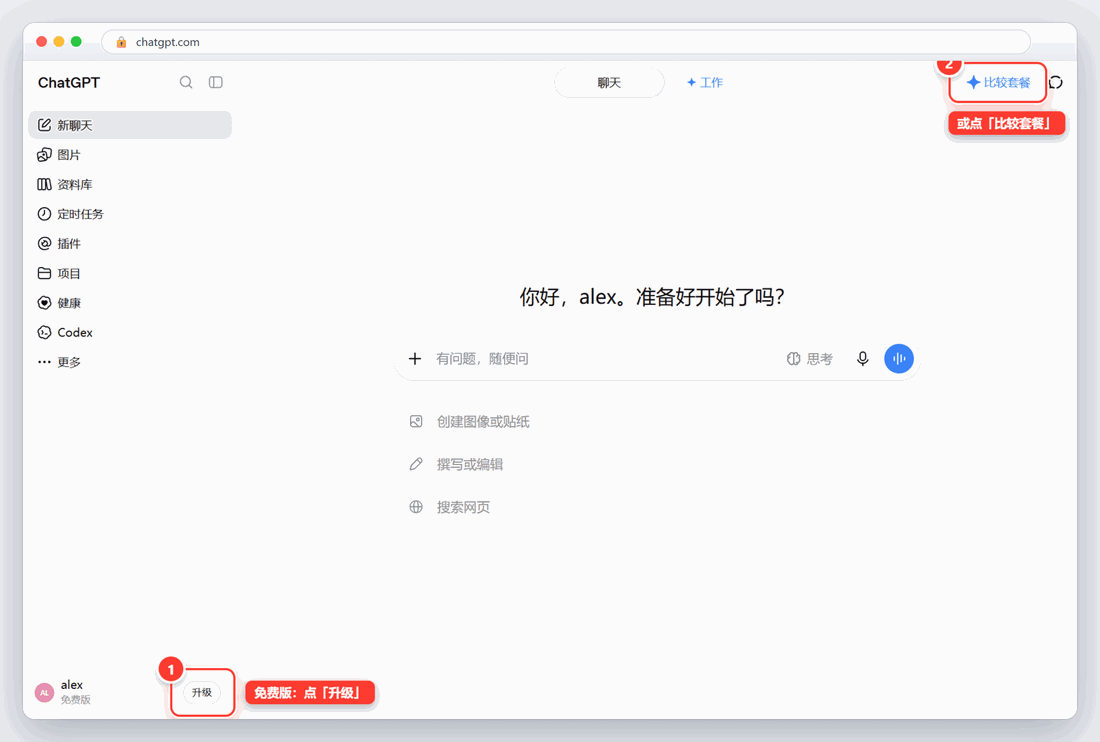Select 撰写或编辑 suggestion
Image resolution: width=1100 pixels, height=742 pixels.
(x=456, y=464)
